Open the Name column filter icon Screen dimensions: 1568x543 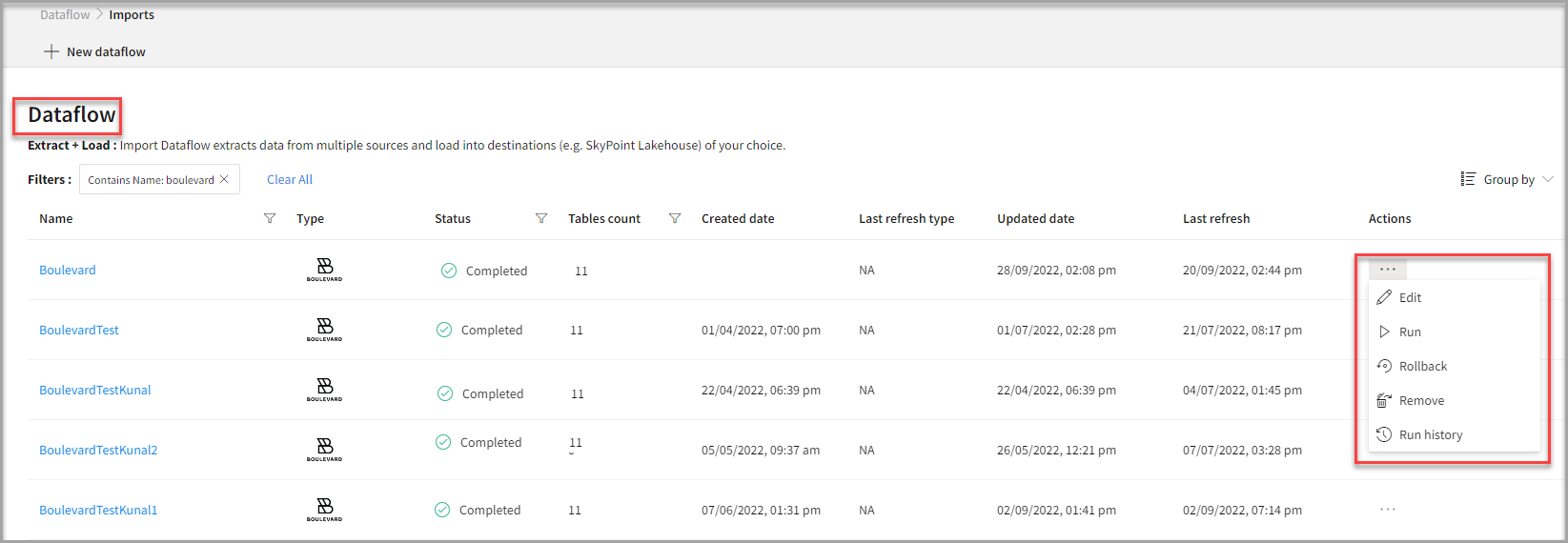pyautogui.click(x=270, y=218)
